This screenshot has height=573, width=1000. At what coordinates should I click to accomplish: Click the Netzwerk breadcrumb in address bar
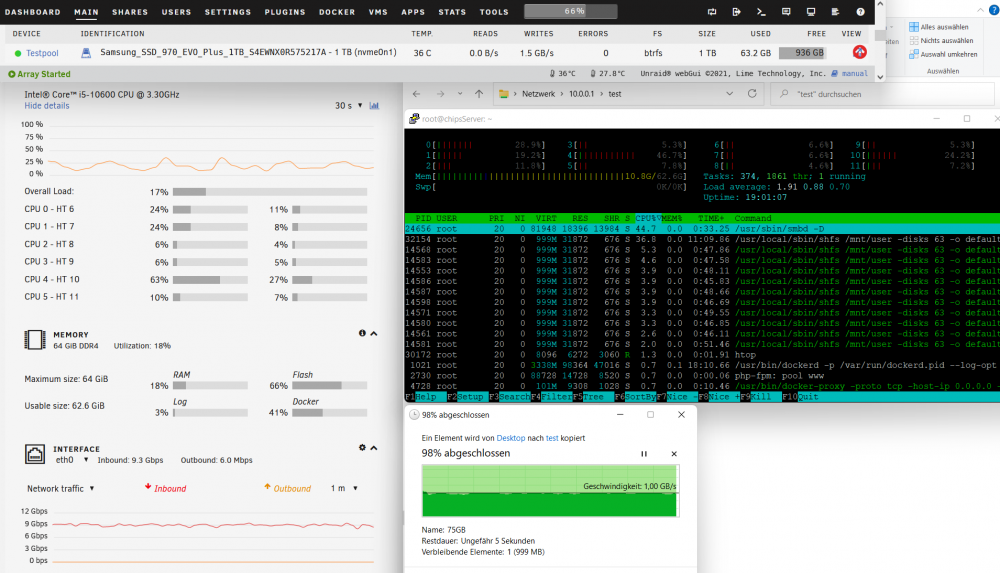tap(538, 94)
